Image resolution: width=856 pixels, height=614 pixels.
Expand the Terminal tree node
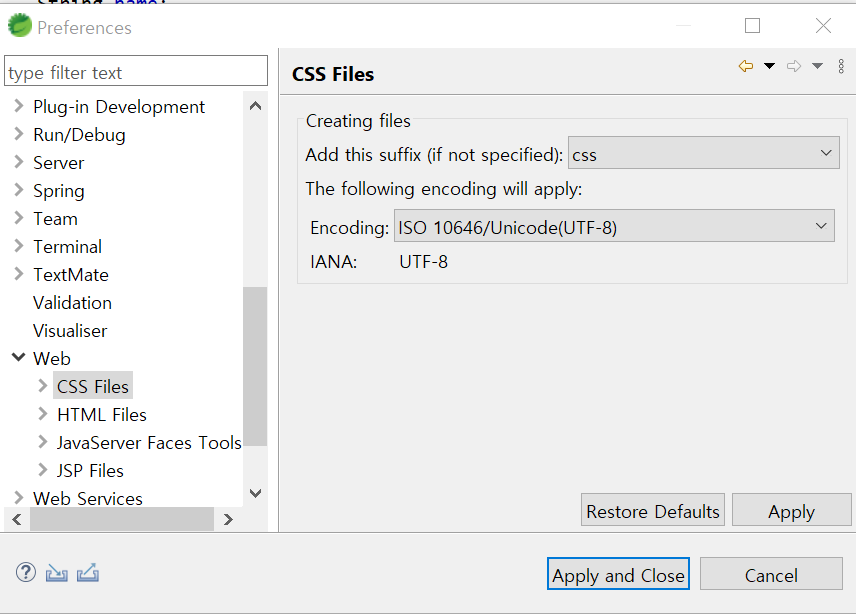pyautogui.click(x=19, y=246)
